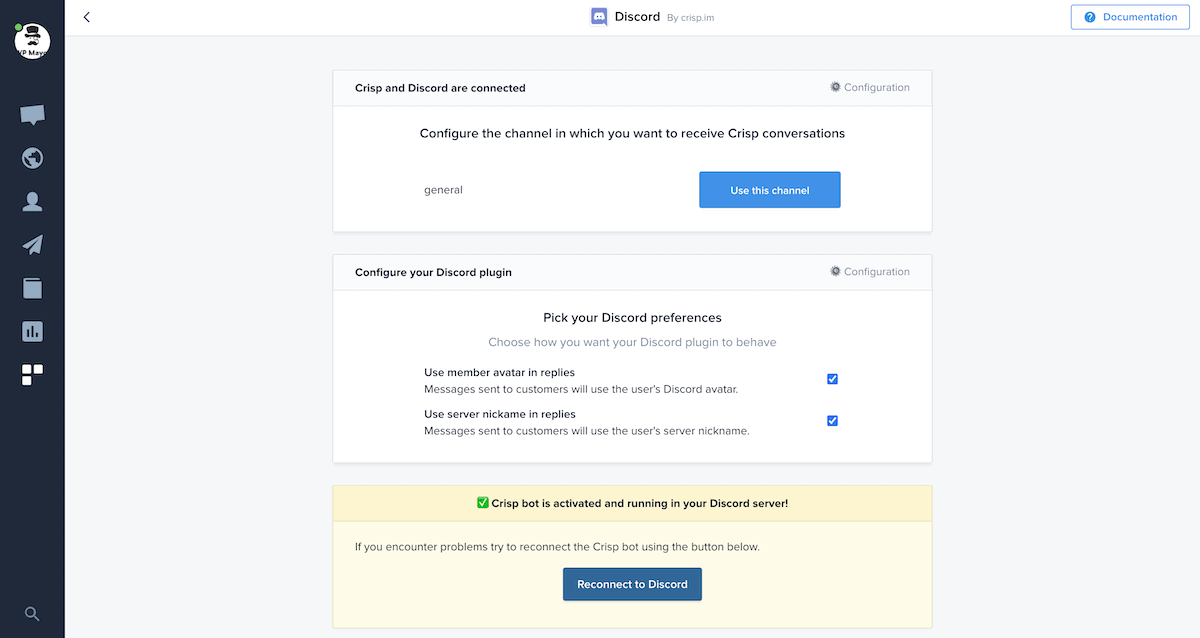Click 'Choose how you want your Discord plugin' subtitle
This screenshot has width=1200, height=638.
tap(632, 342)
